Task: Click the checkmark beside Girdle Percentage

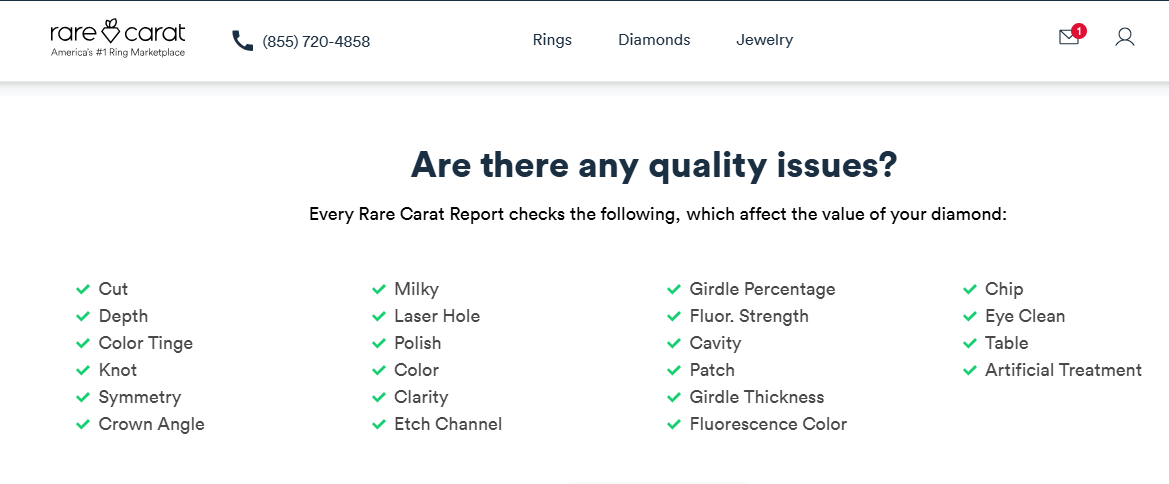Action: (x=674, y=289)
